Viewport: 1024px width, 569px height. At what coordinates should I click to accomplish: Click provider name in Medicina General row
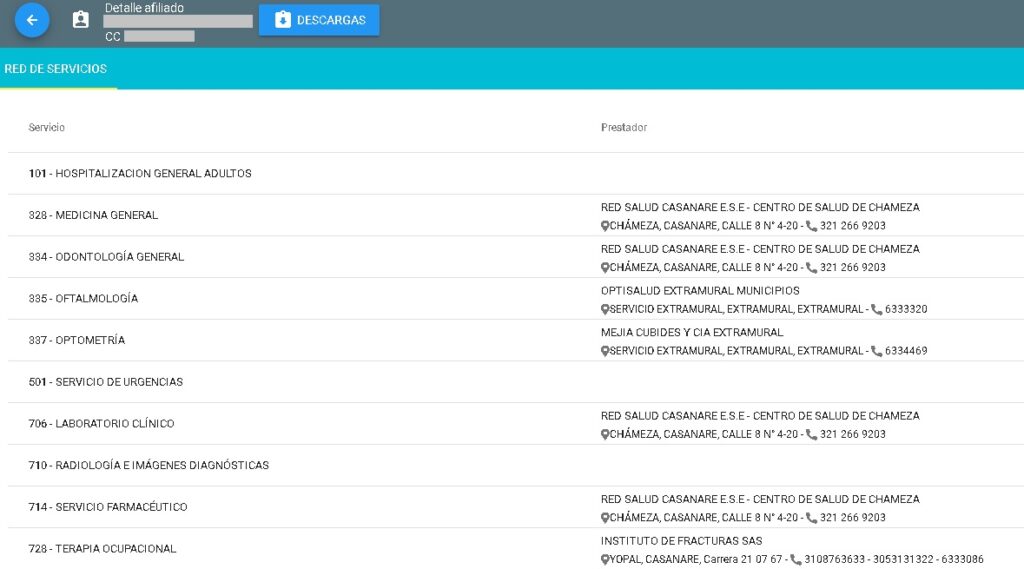tap(760, 207)
